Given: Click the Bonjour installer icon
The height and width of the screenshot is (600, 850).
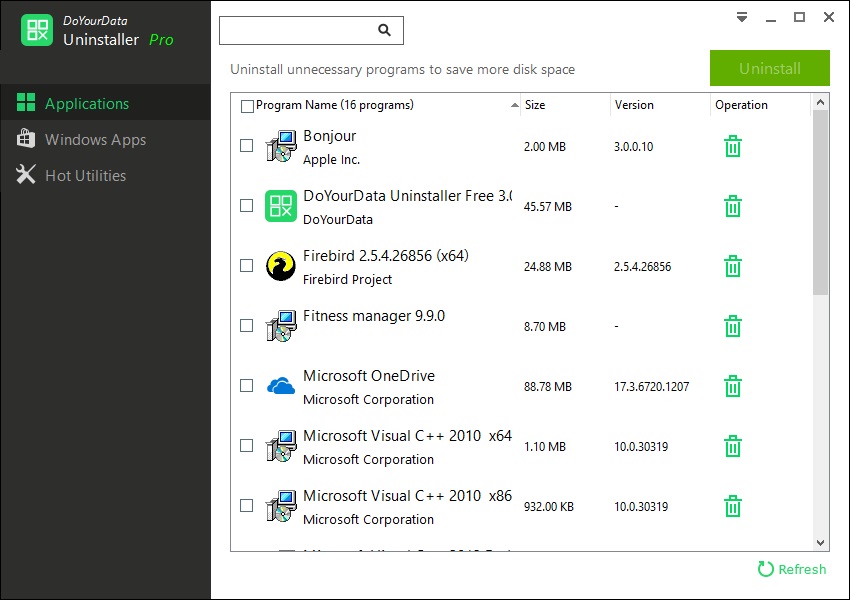Looking at the screenshot, I should coord(281,146).
